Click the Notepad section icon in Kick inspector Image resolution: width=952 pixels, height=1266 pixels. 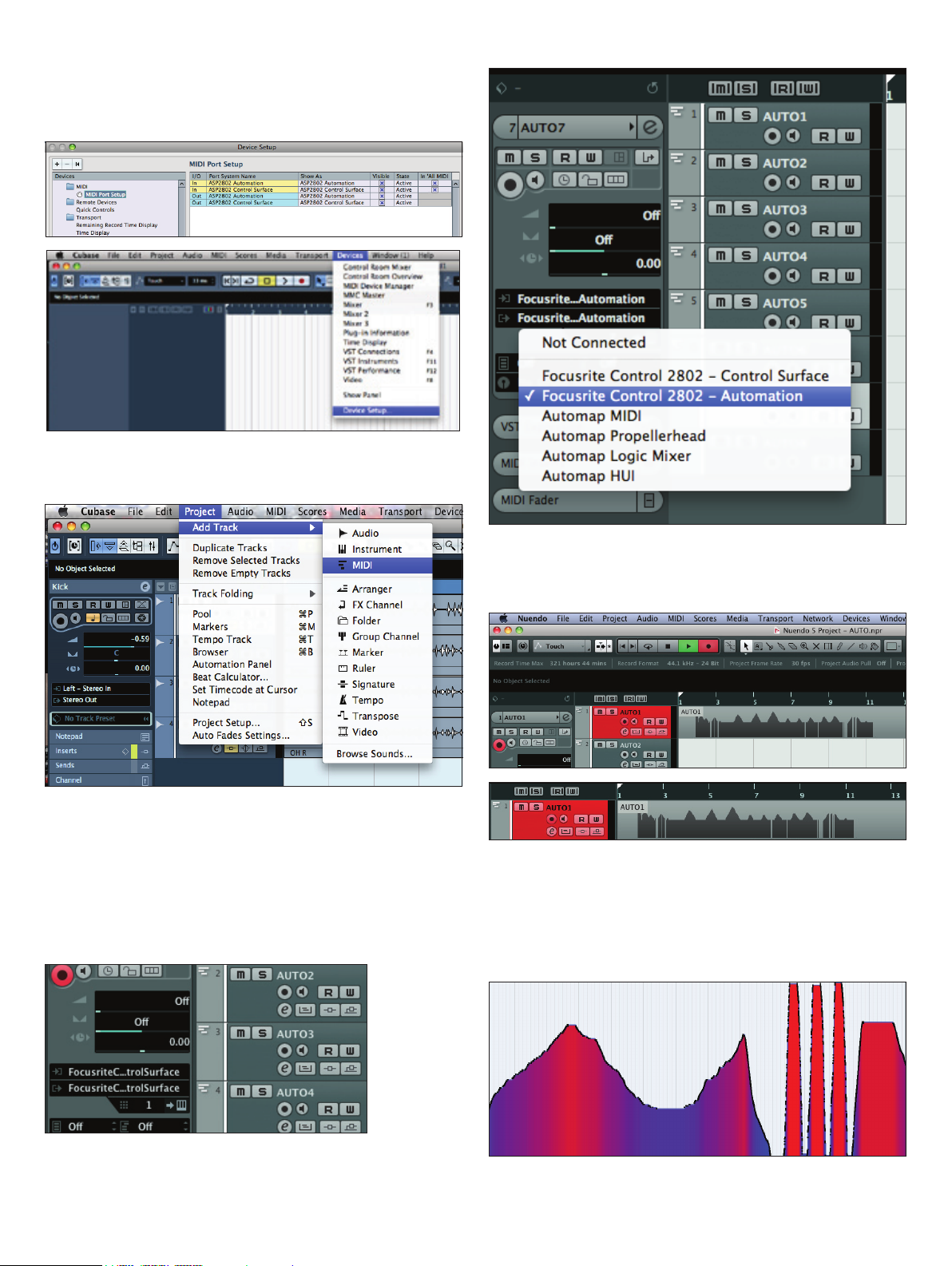(x=145, y=736)
